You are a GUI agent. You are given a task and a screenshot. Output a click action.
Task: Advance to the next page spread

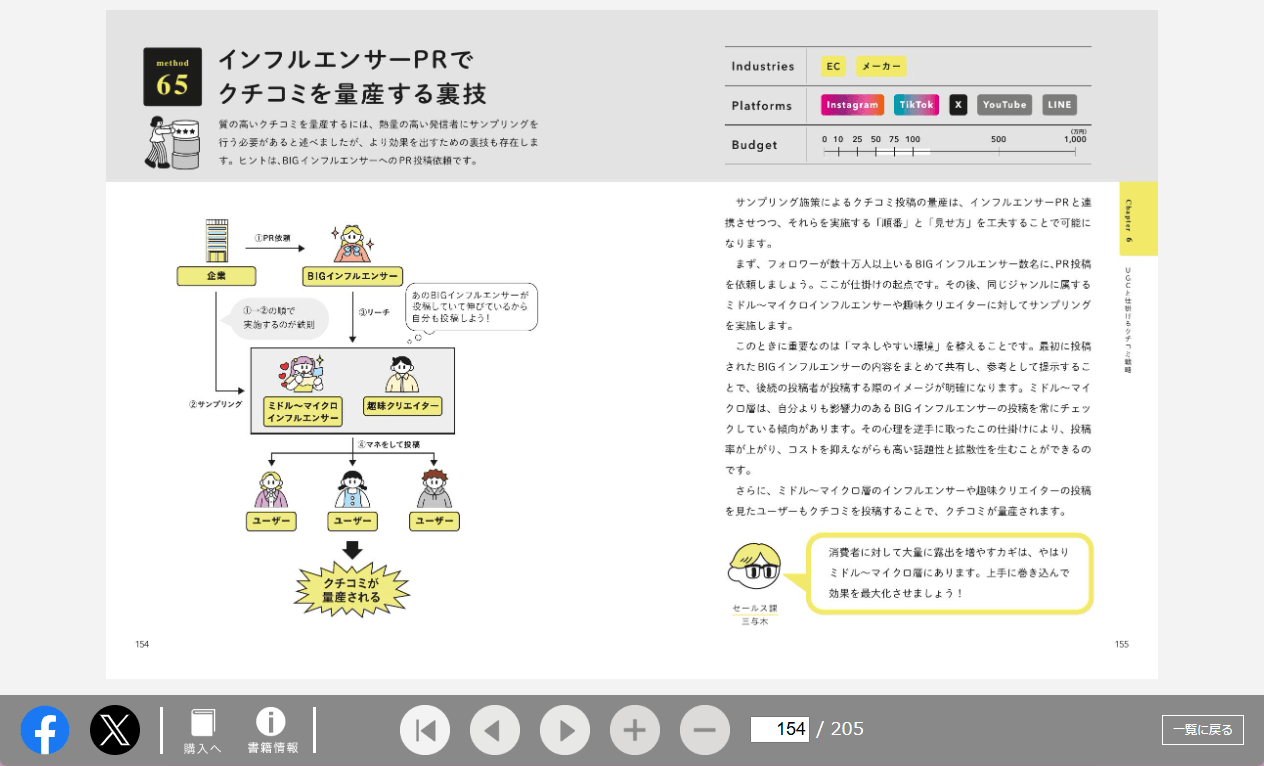(565, 730)
